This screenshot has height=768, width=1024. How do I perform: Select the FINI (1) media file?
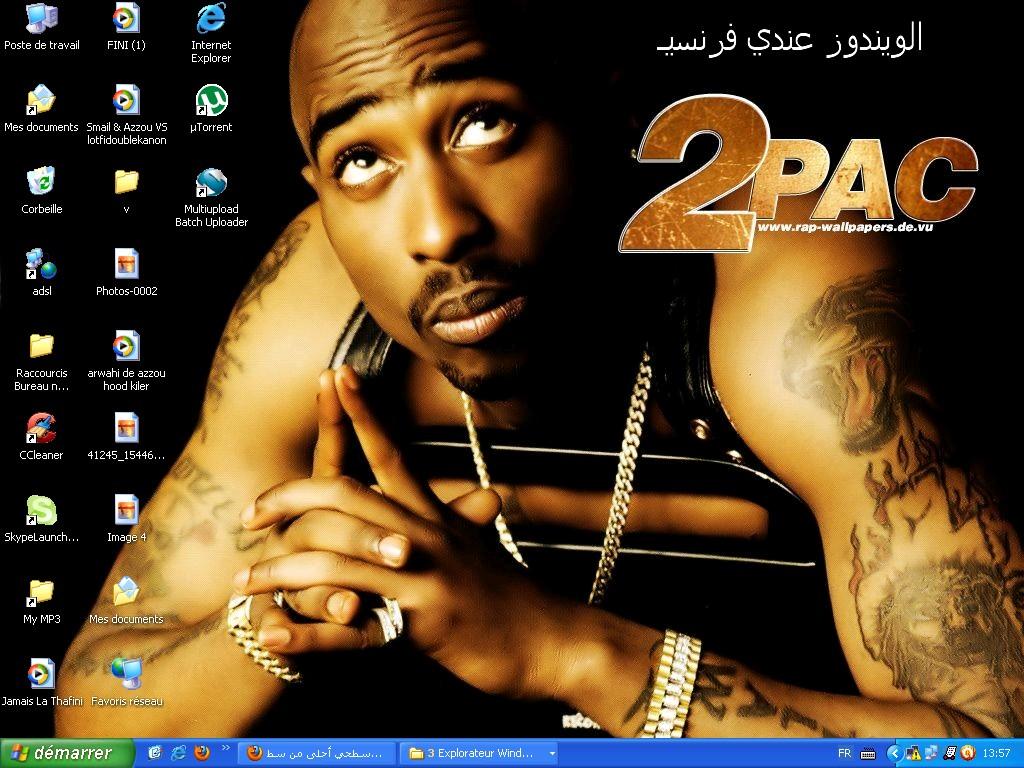[x=126, y=26]
